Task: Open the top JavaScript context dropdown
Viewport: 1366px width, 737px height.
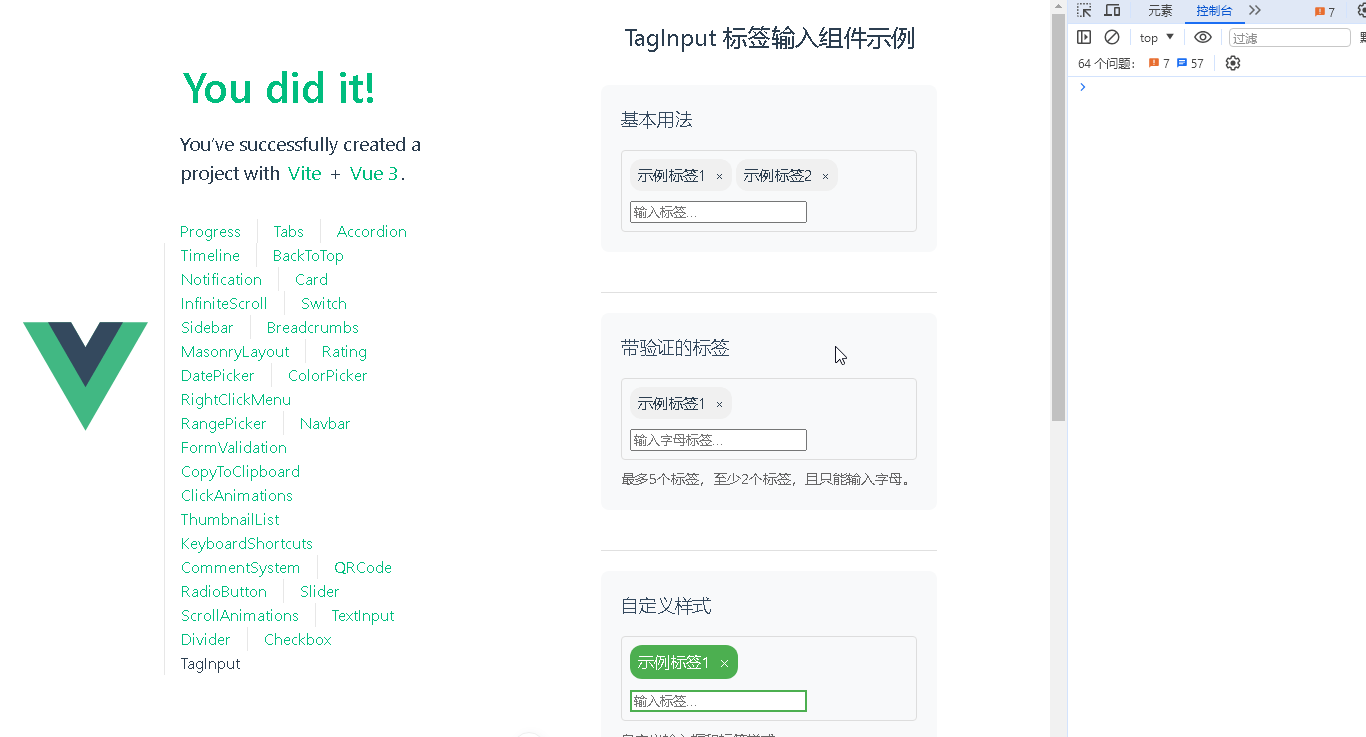Action: (1157, 37)
